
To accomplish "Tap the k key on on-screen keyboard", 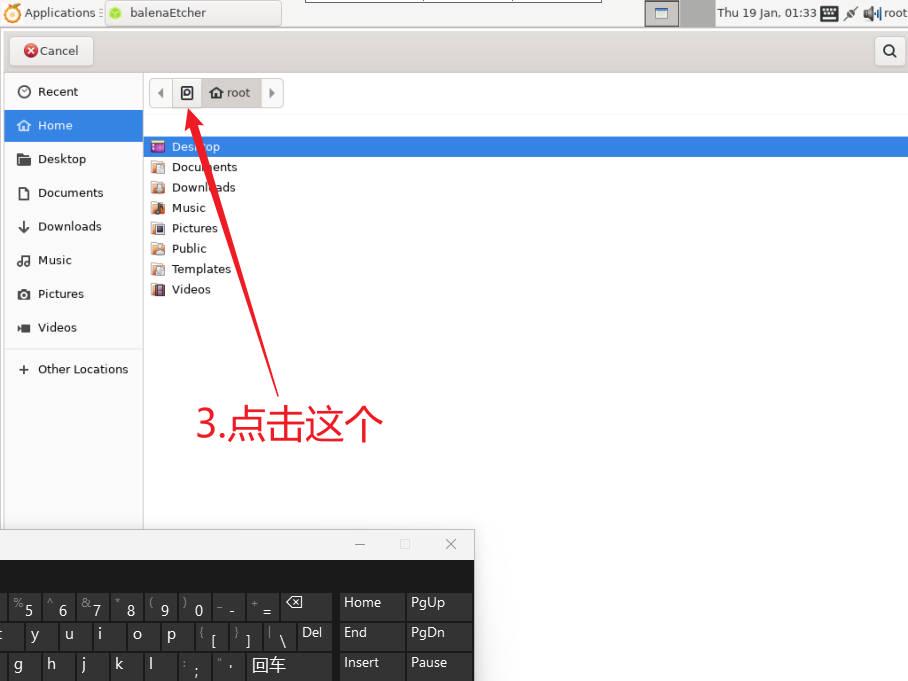I will 126,666.
